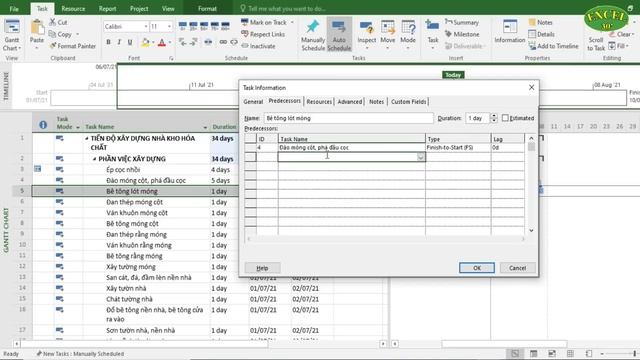This screenshot has width=640, height=360.
Task: Switch to the View ribbon tab
Action: pyautogui.click(x=168, y=9)
